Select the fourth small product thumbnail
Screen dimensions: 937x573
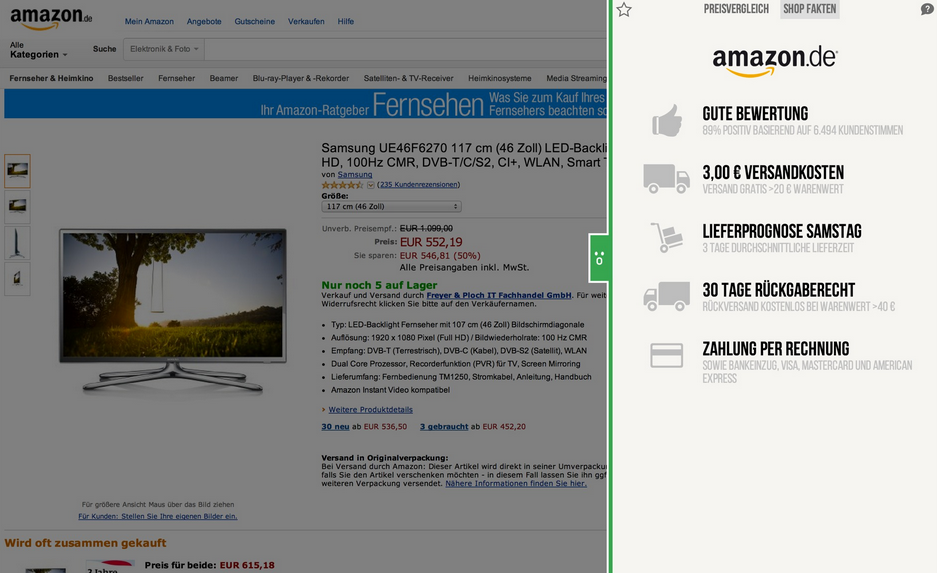[x=17, y=278]
